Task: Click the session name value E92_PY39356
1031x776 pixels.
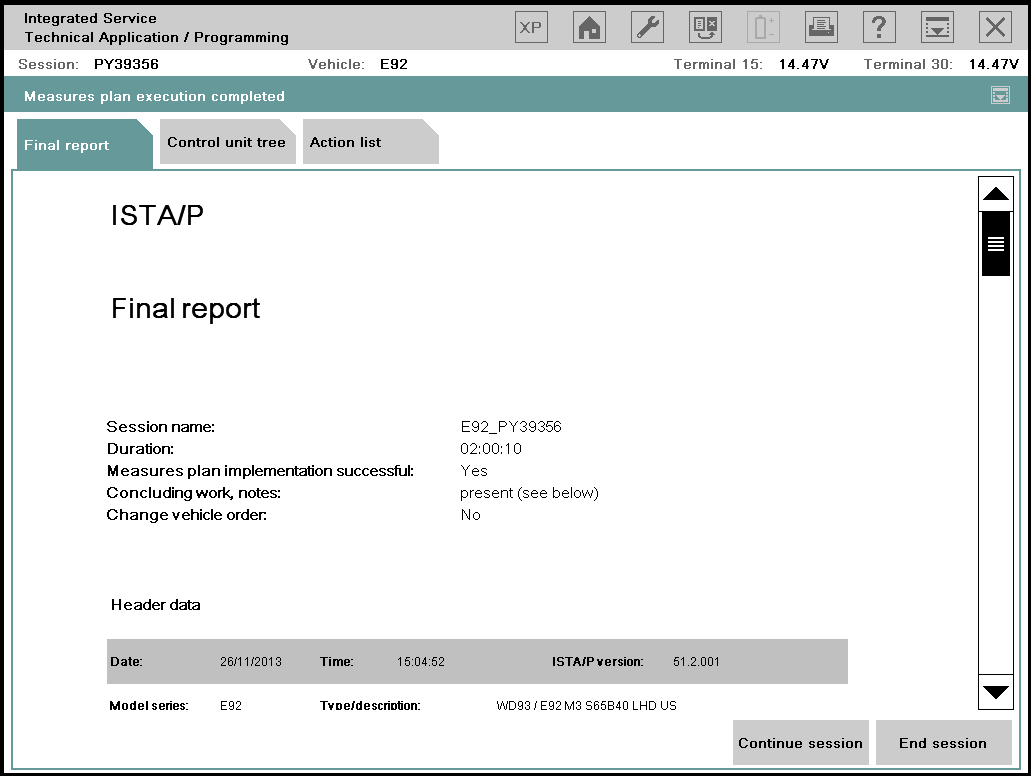Action: pyautogui.click(x=511, y=427)
